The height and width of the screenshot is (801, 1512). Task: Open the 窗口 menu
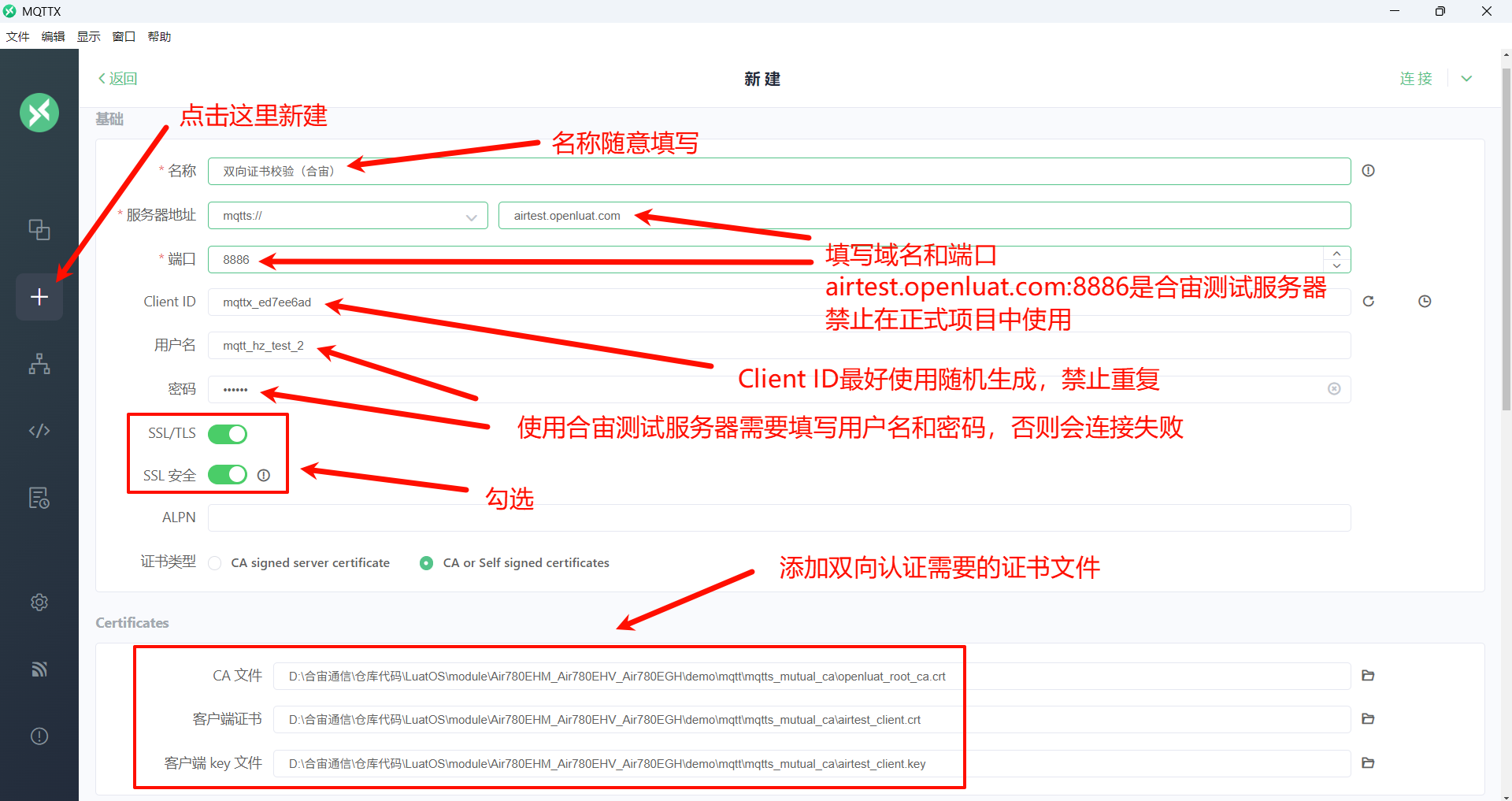click(124, 37)
